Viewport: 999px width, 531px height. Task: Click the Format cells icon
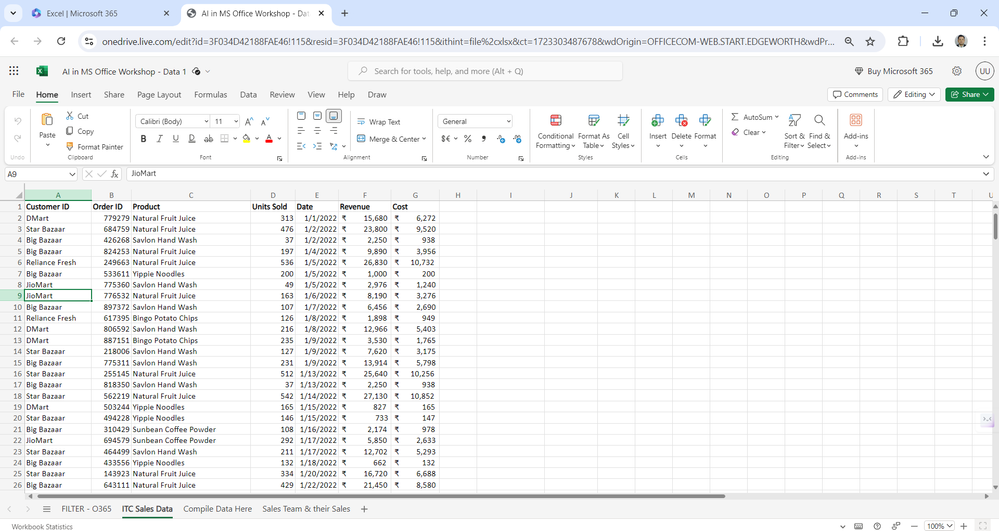pyautogui.click(x=705, y=120)
